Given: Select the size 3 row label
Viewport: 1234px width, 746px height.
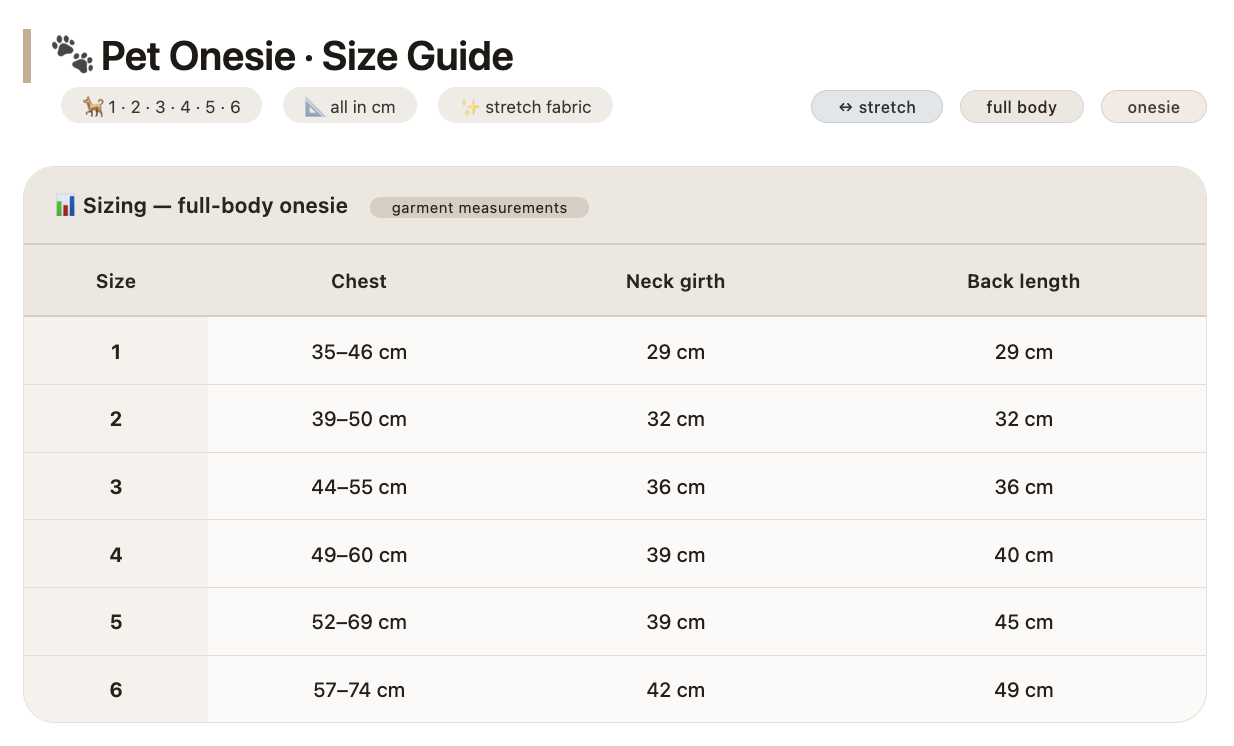Looking at the screenshot, I should click(116, 487).
